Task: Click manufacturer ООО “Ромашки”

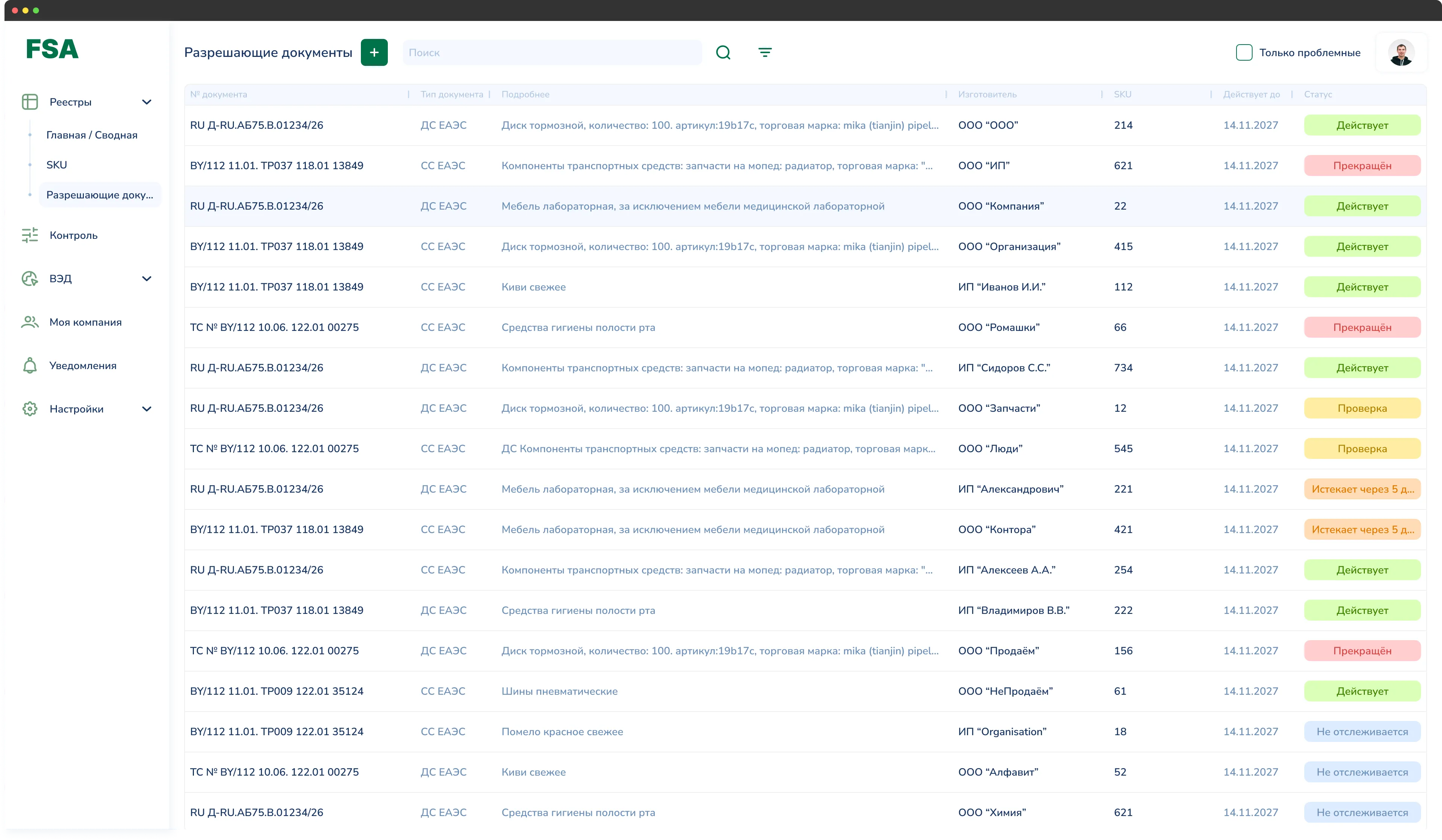Action: [x=998, y=327]
